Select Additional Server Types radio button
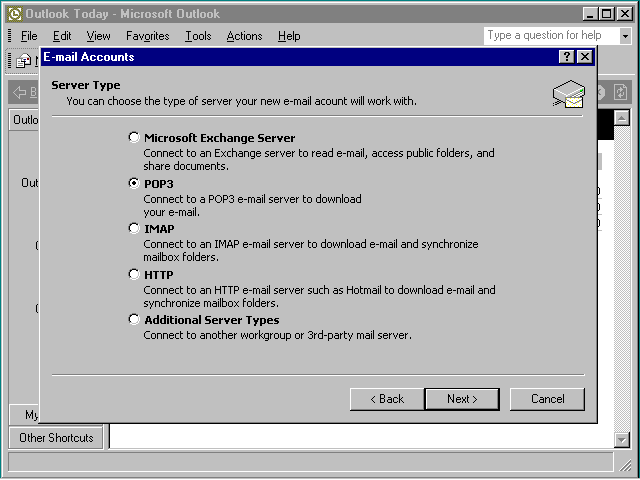This screenshot has width=640, height=480. (134, 319)
